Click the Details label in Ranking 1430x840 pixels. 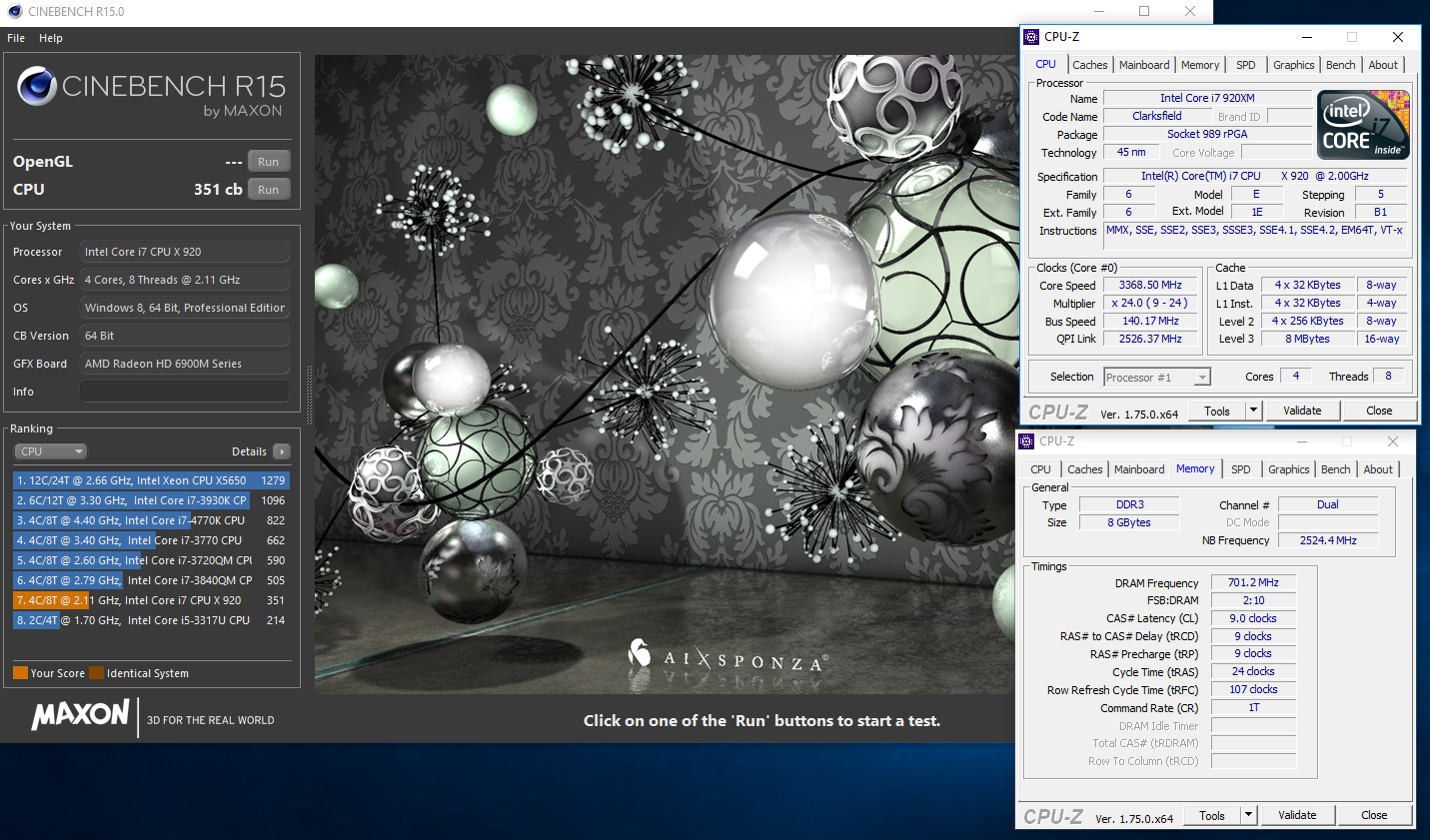pos(249,451)
